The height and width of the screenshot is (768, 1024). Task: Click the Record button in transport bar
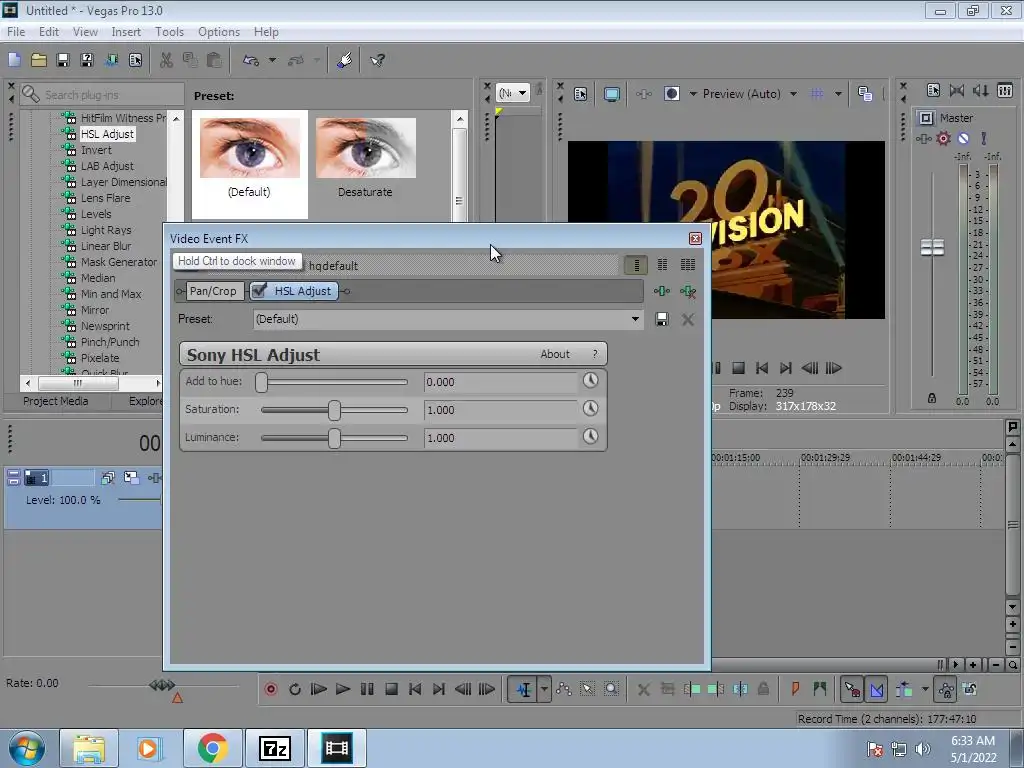[x=270, y=689]
